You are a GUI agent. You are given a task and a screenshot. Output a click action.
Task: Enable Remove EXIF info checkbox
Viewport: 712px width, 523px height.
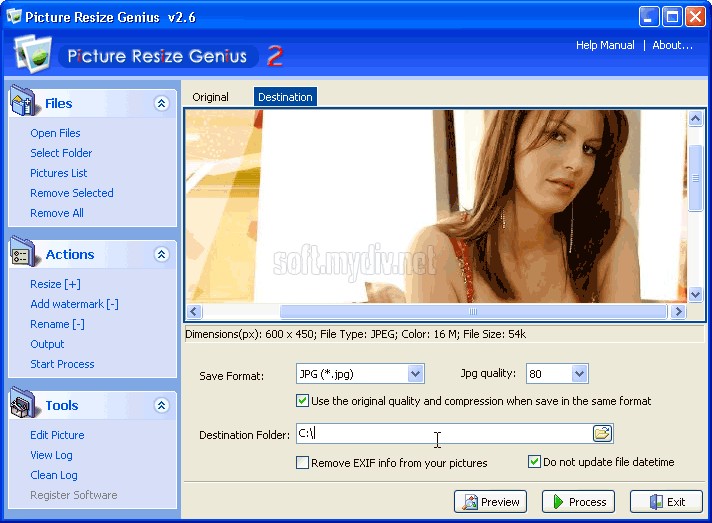(x=302, y=463)
